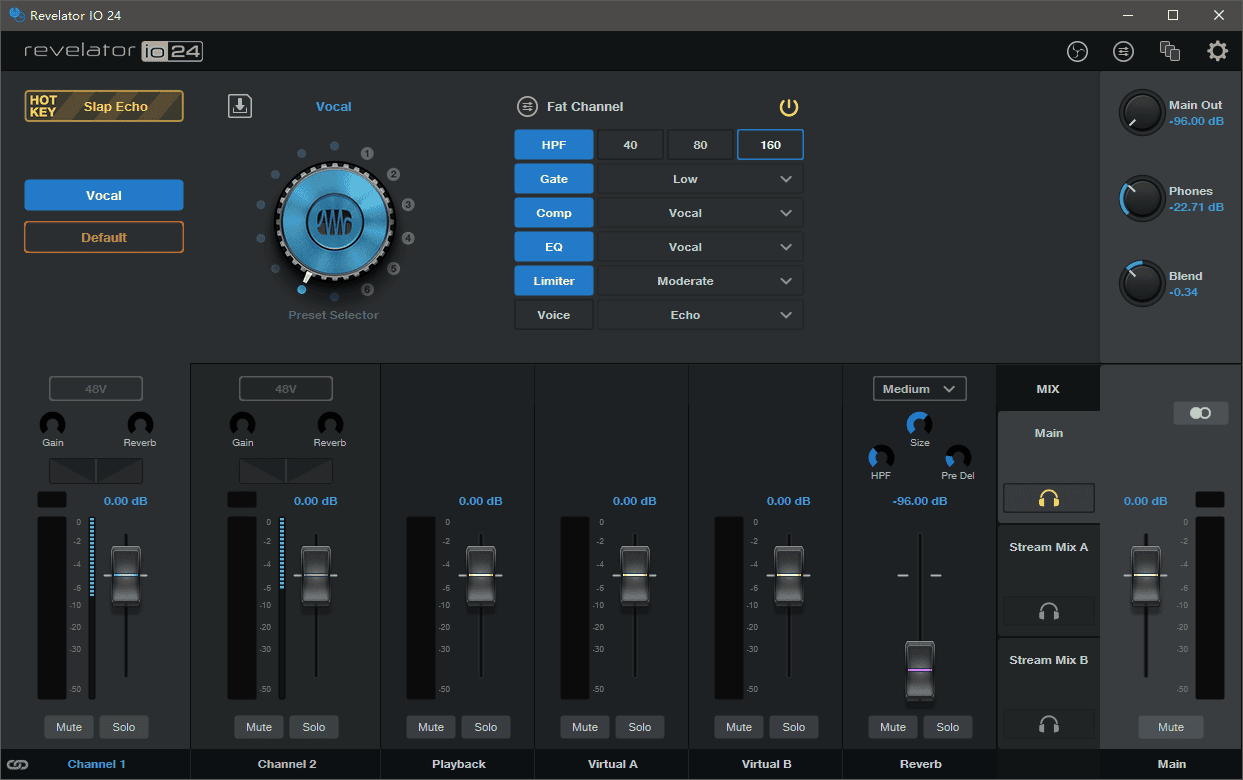Click the sliders icon beside Fat Channel label
The width and height of the screenshot is (1243, 780).
(527, 107)
